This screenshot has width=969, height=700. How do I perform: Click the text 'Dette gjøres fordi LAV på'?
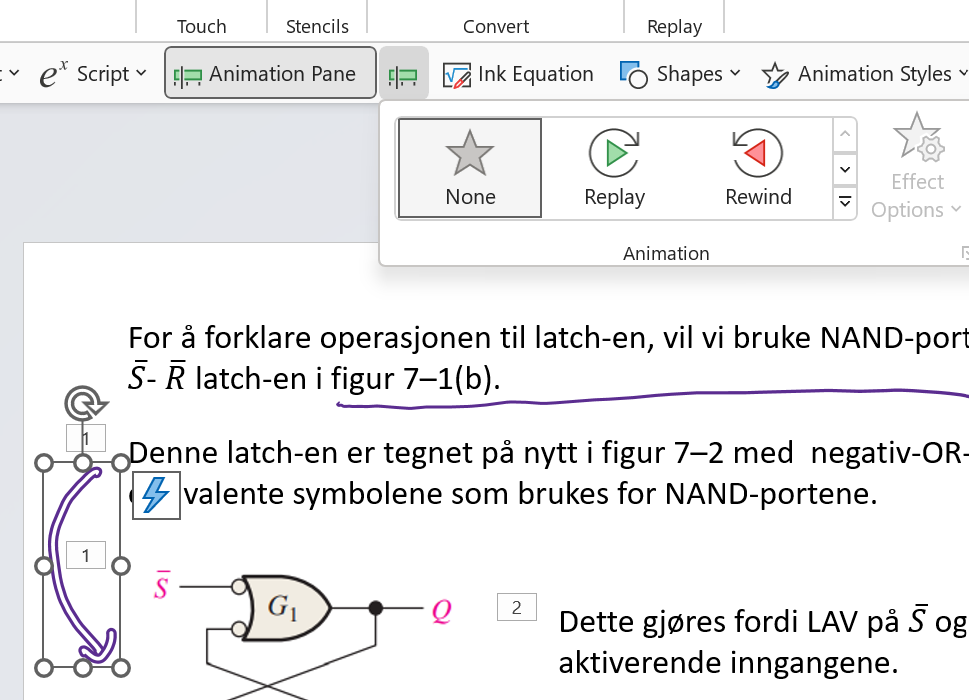(729, 622)
